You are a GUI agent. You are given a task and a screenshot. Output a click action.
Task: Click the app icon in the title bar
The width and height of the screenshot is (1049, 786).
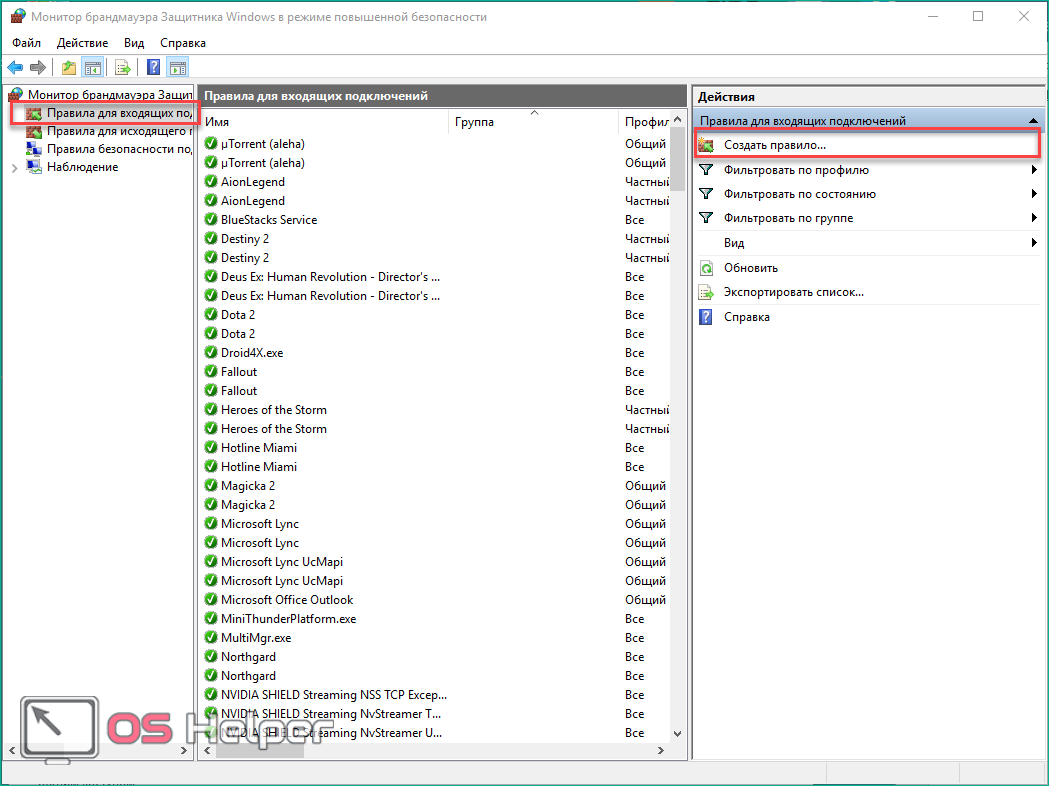(18, 17)
